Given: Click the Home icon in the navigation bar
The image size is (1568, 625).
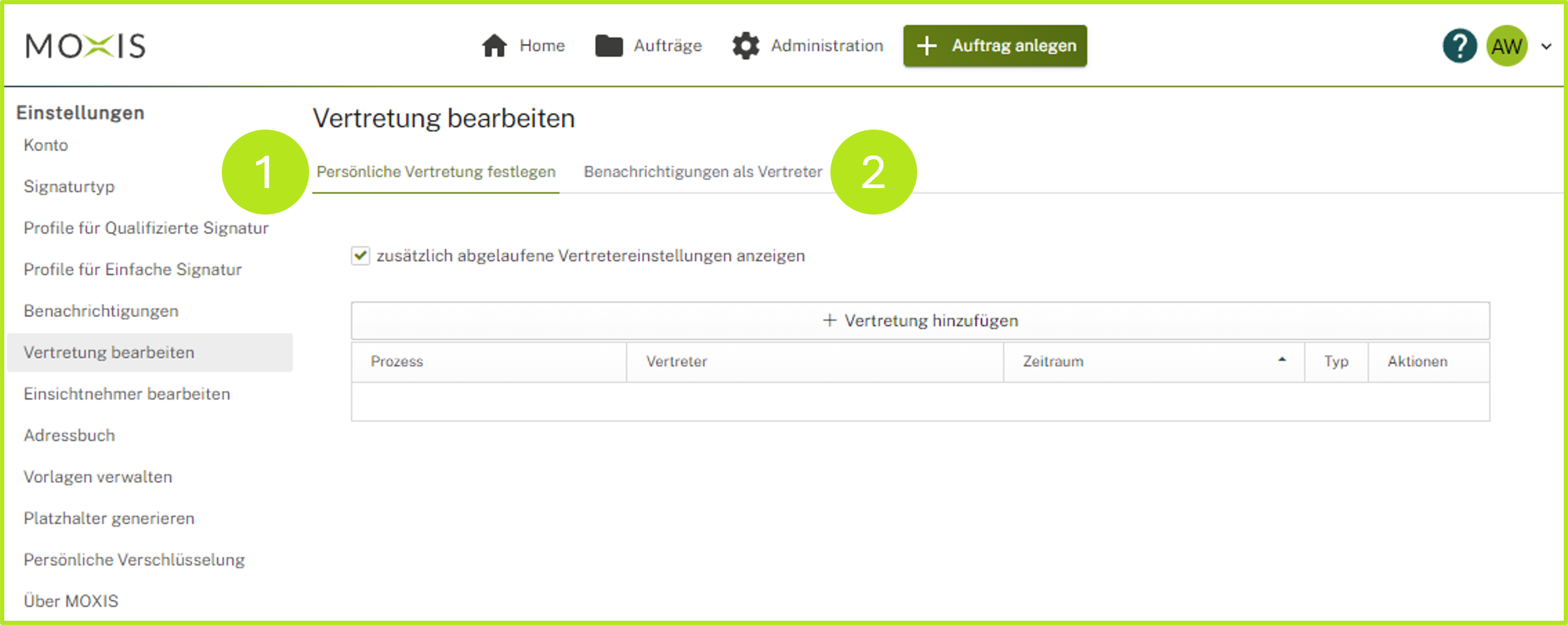Looking at the screenshot, I should [493, 45].
